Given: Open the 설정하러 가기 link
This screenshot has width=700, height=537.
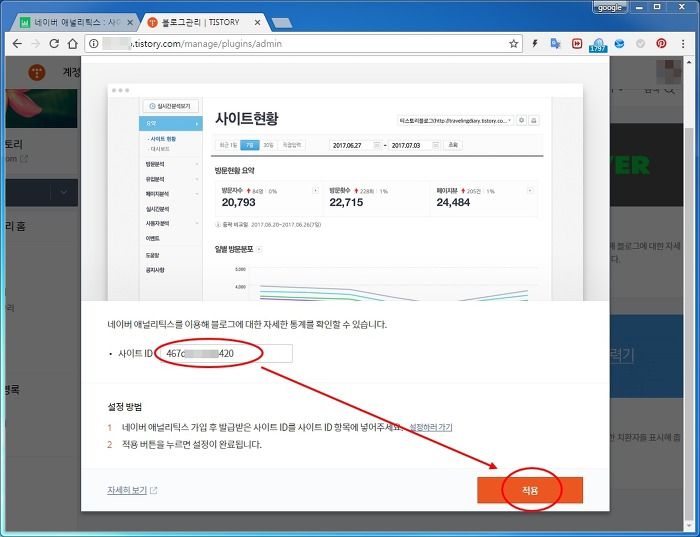Looking at the screenshot, I should pos(431,427).
